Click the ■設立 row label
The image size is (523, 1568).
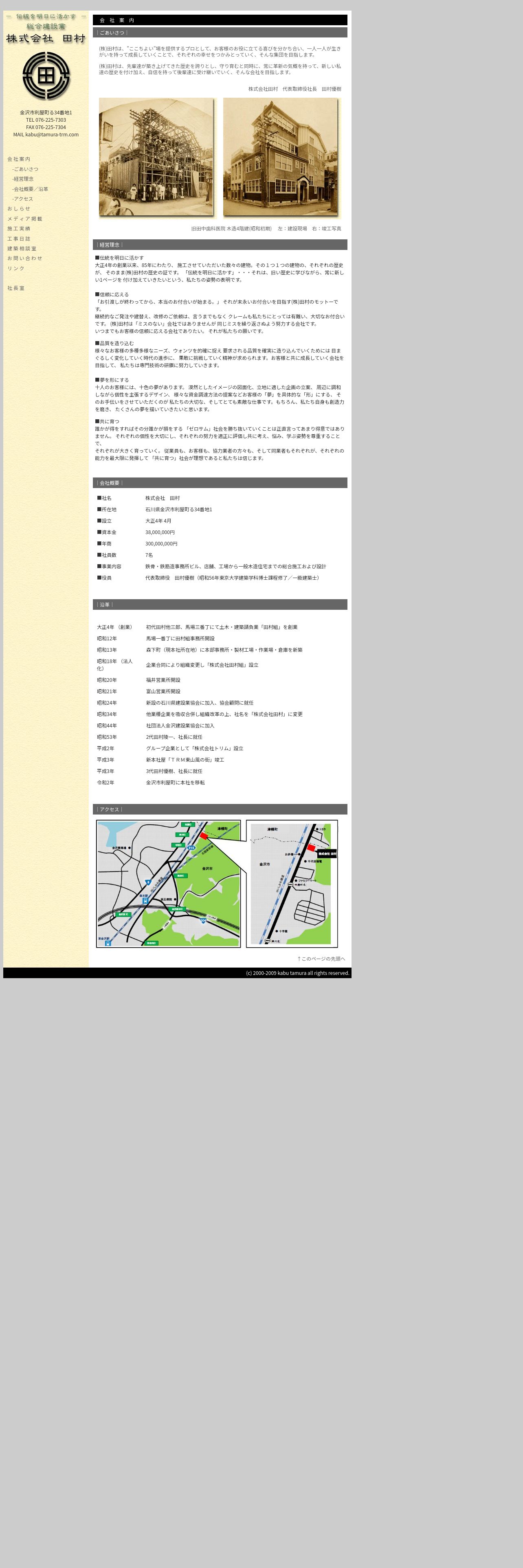click(104, 521)
